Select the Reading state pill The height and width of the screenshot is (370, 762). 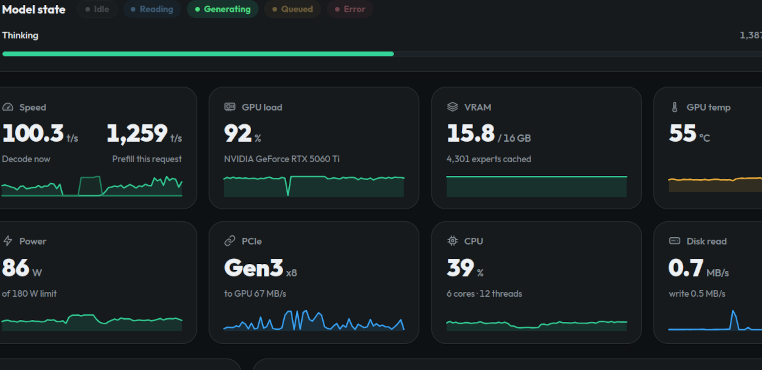[152, 9]
